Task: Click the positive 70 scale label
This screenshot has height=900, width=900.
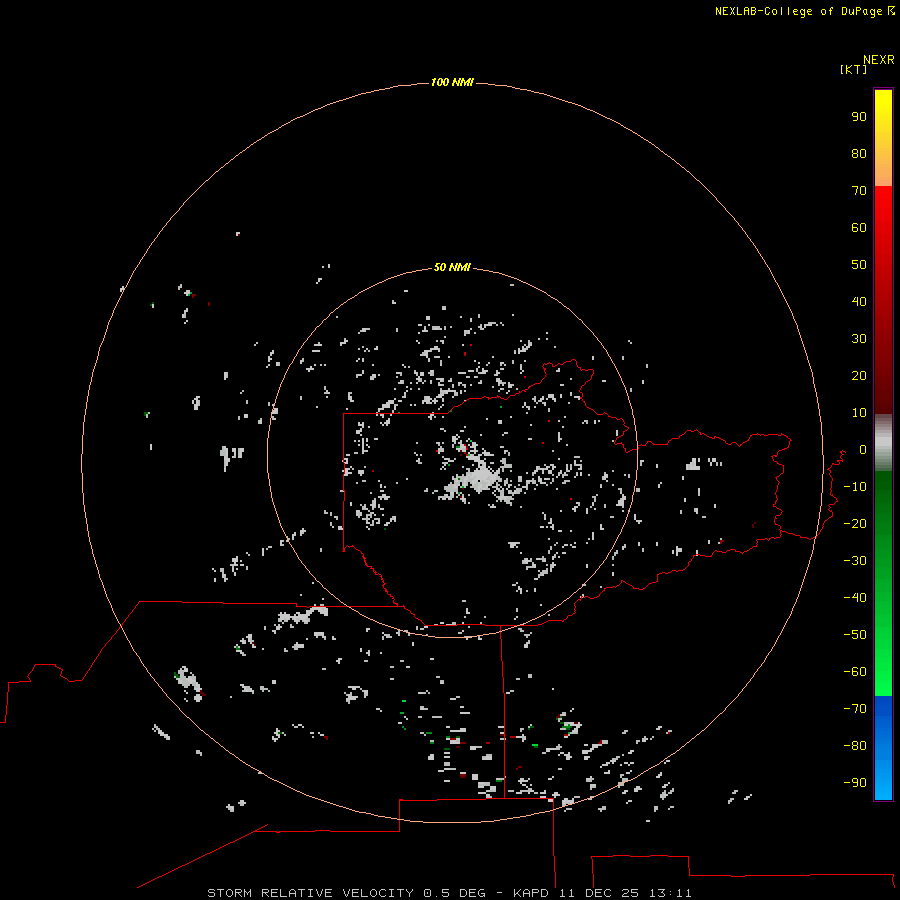Action: [859, 191]
